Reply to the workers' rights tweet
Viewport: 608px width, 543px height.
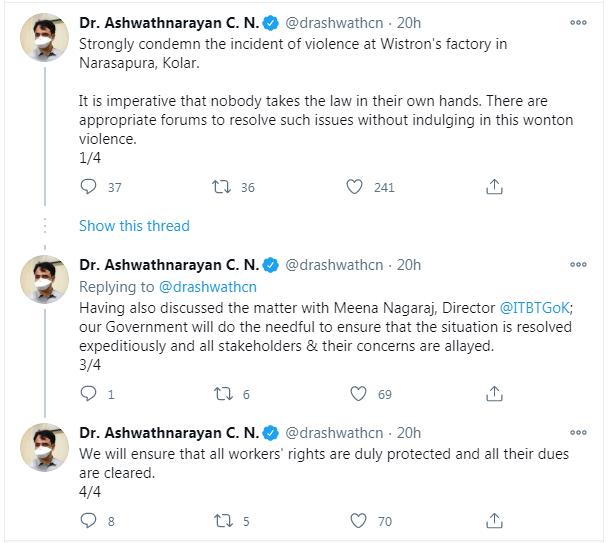click(x=88, y=521)
